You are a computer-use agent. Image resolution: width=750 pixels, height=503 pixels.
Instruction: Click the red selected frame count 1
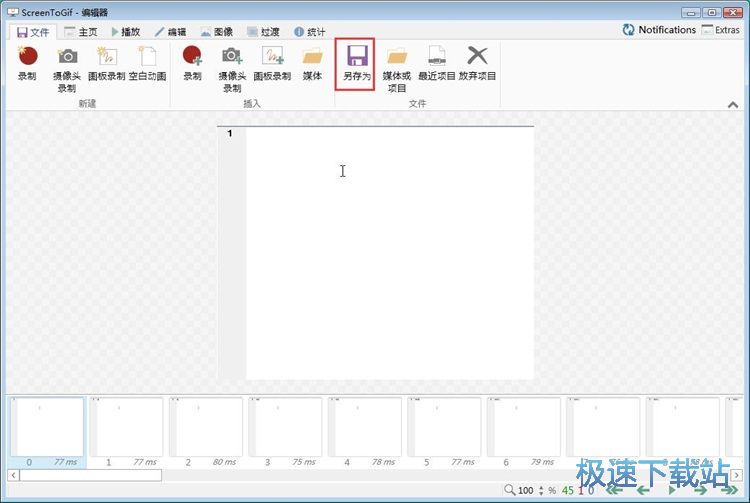[581, 490]
